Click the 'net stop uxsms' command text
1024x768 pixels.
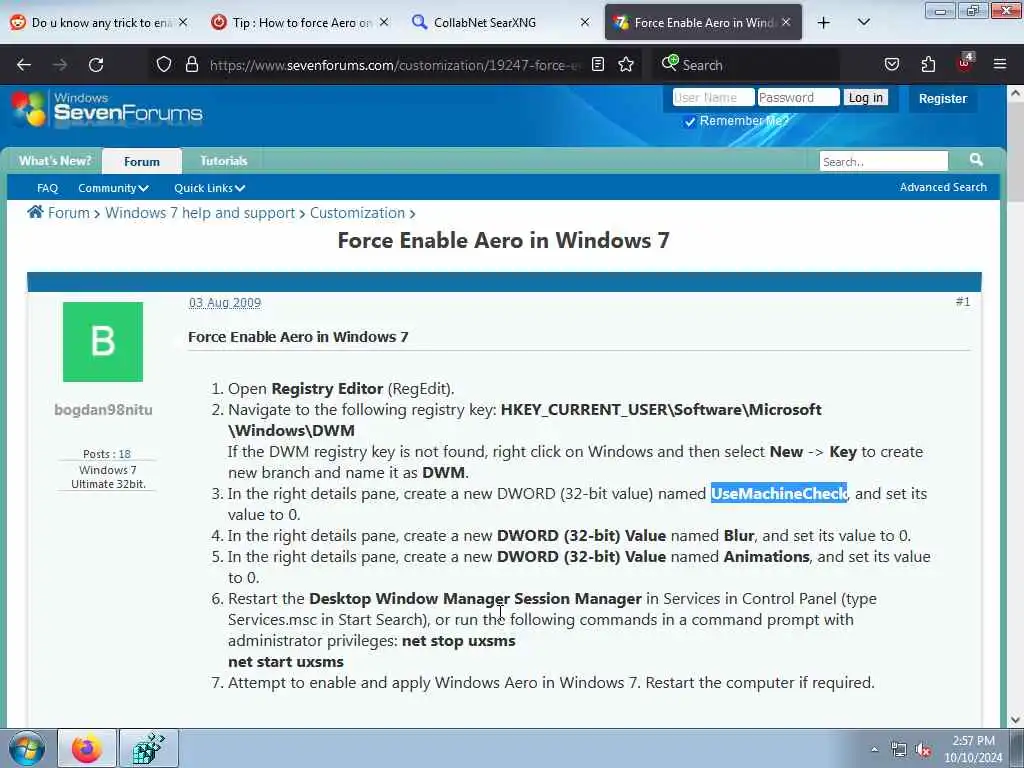click(x=458, y=641)
